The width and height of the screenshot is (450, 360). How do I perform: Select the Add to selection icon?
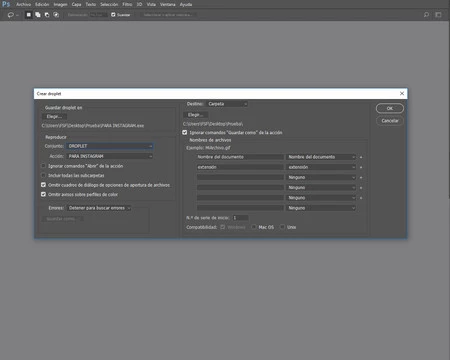point(38,15)
